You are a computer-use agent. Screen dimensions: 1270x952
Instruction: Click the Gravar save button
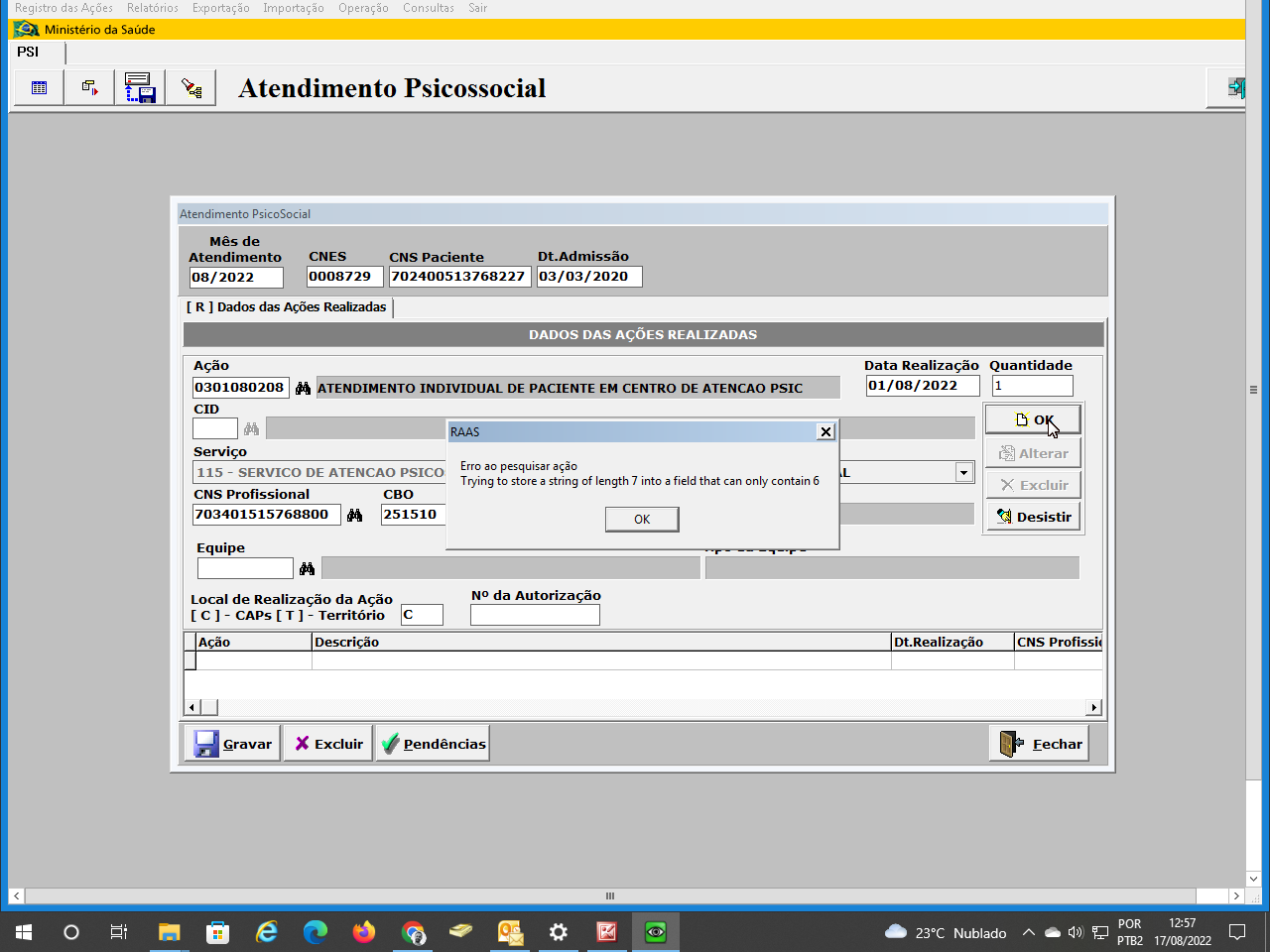[232, 744]
